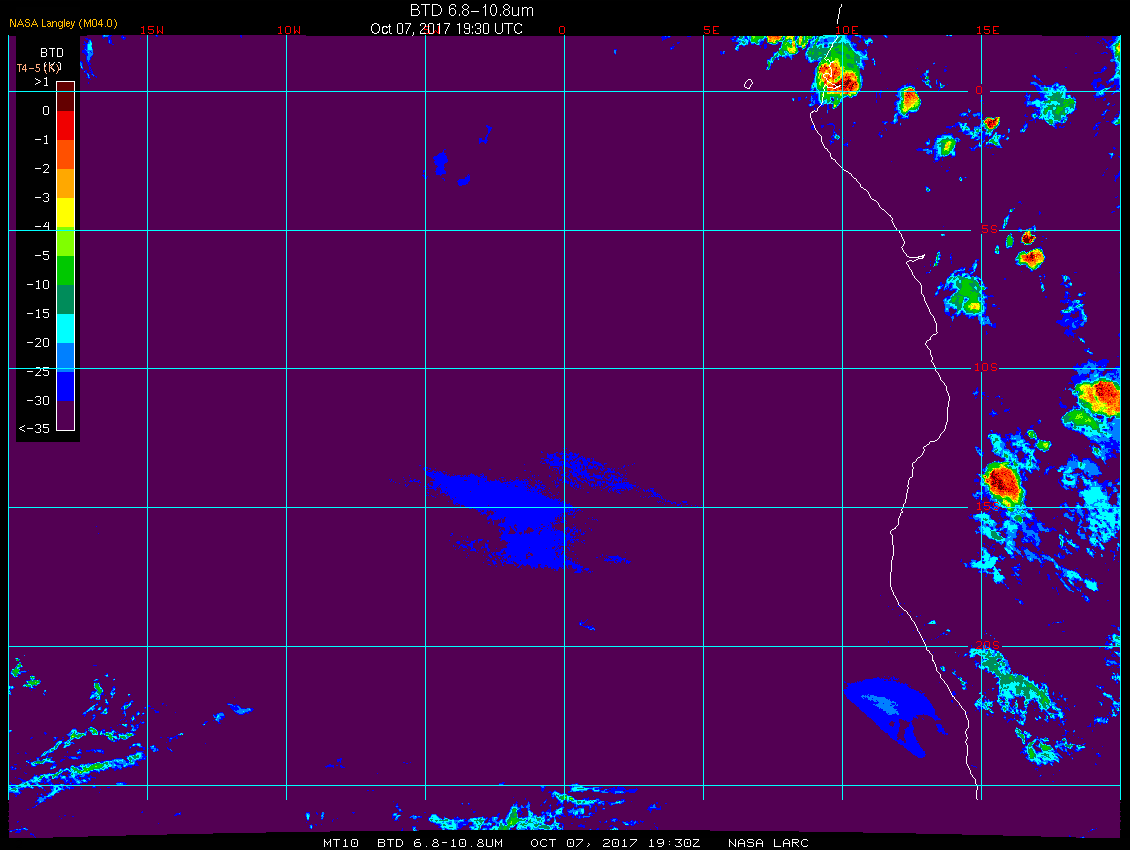The height and width of the screenshot is (850, 1130).
Task: Pick the bright red legend swatch
Action: tap(66, 125)
